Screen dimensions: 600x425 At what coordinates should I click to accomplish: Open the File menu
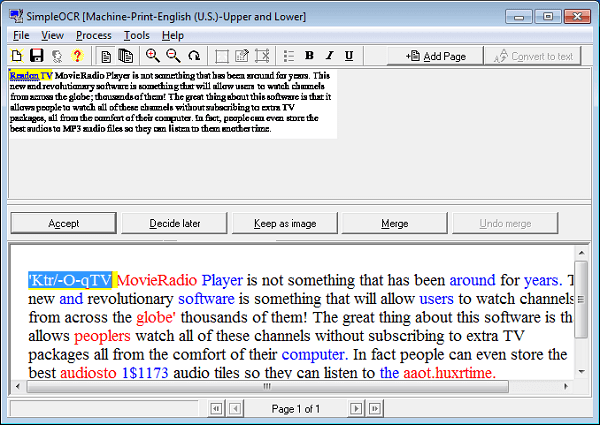pyautogui.click(x=21, y=36)
